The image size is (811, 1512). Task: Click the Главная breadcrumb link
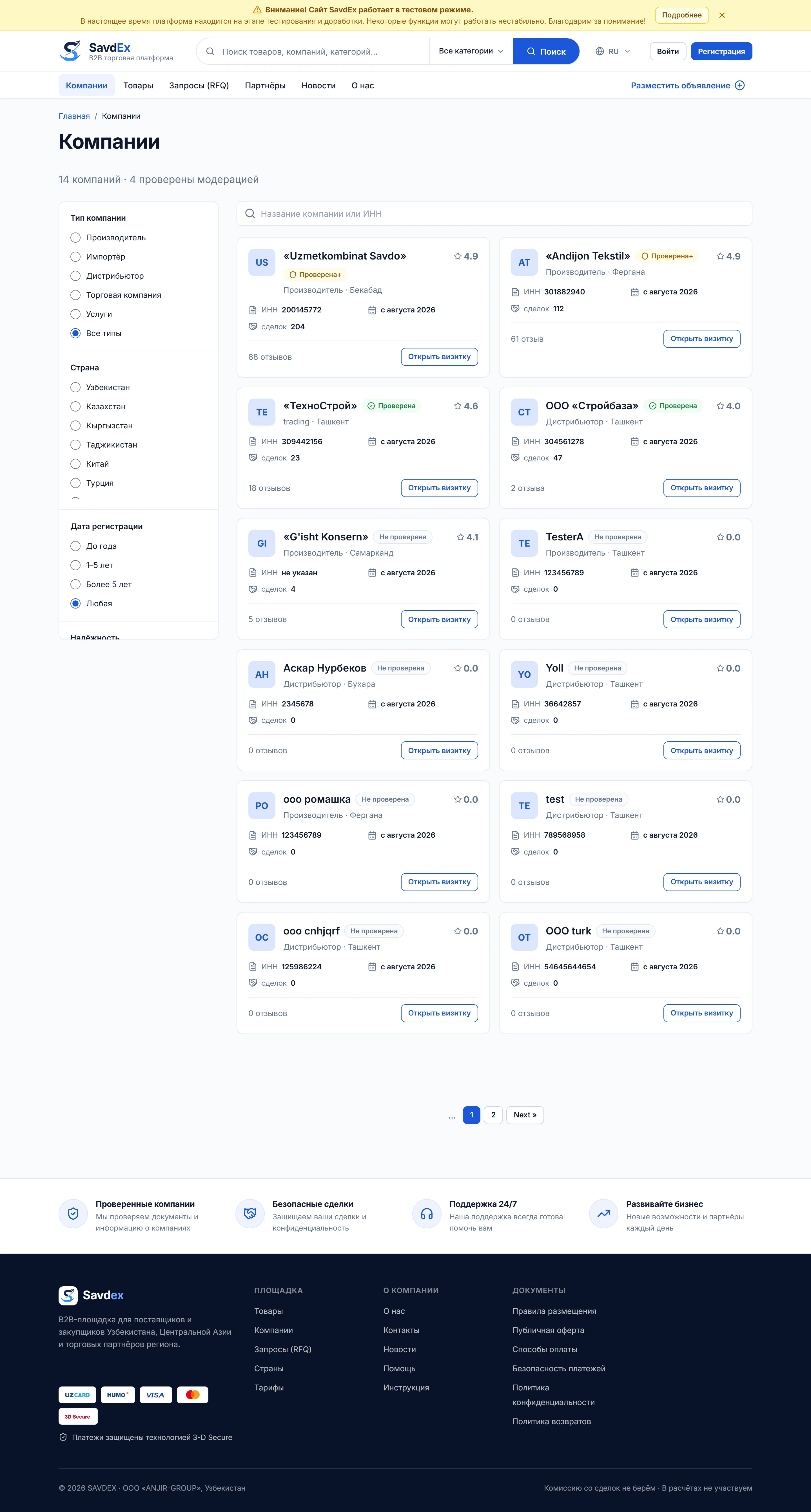click(74, 116)
